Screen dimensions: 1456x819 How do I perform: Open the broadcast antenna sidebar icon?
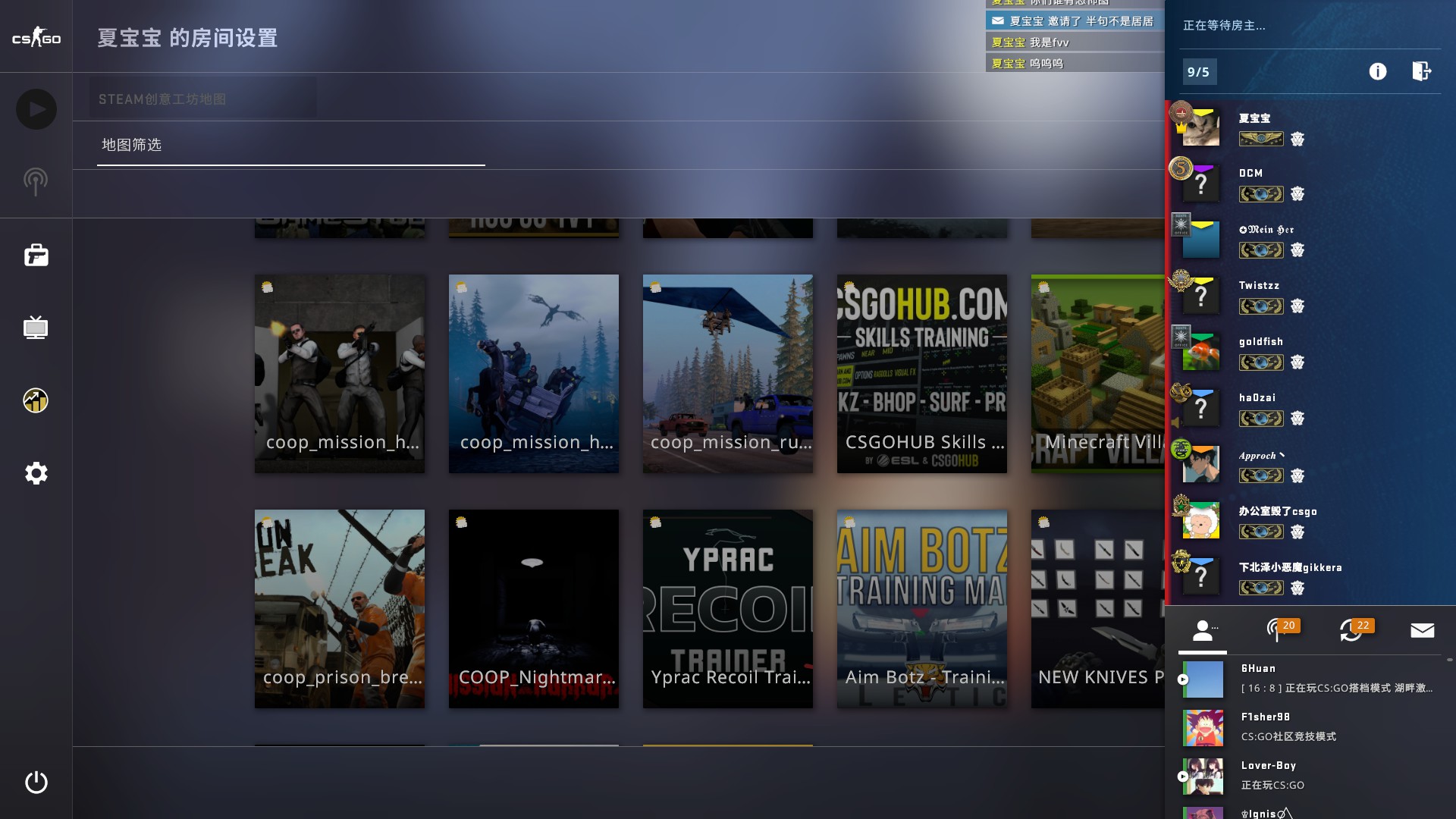coord(36,182)
